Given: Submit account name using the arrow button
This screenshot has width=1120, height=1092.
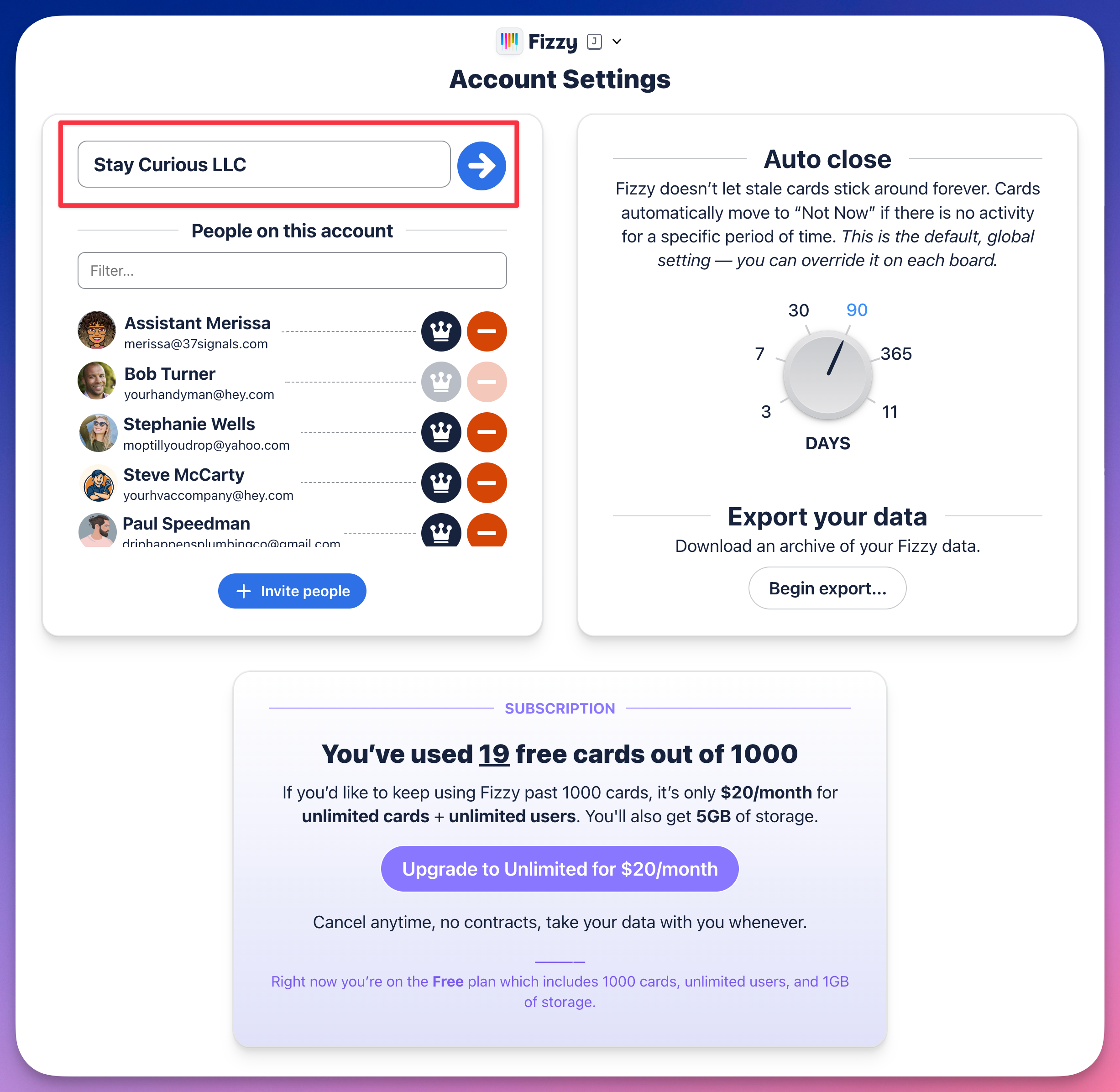Looking at the screenshot, I should [481, 165].
